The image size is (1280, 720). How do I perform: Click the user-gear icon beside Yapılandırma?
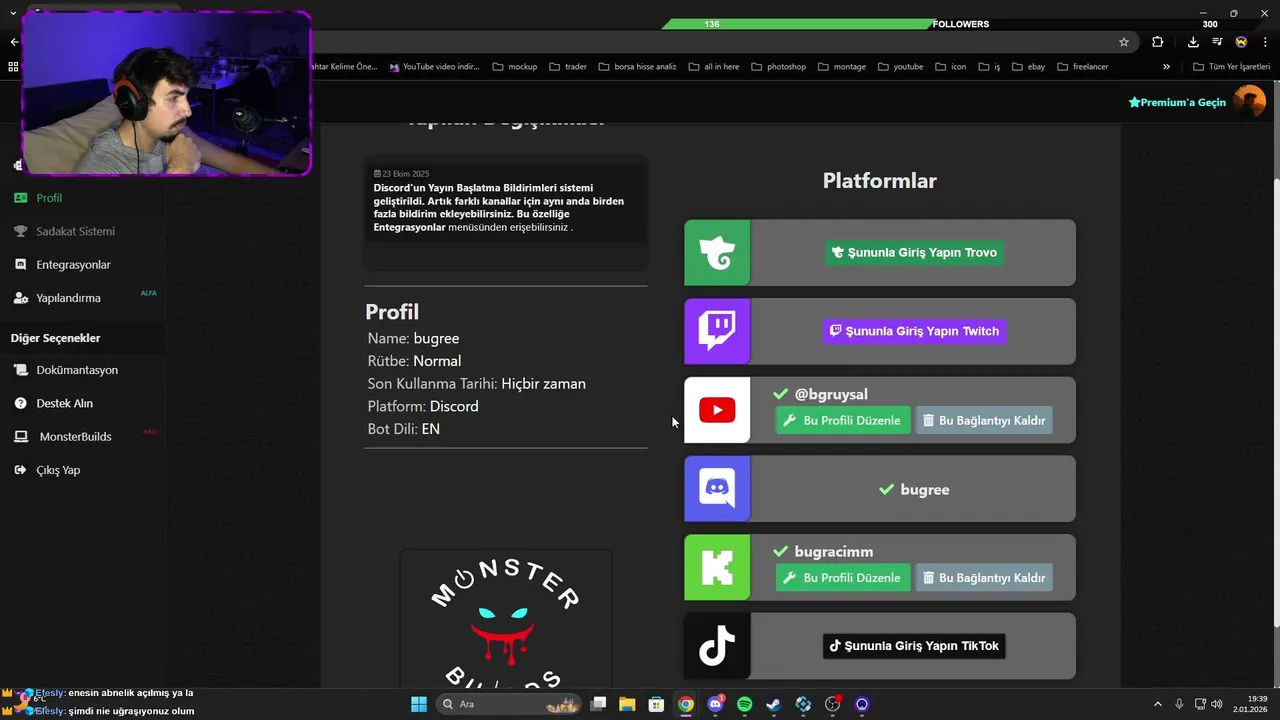(20, 298)
